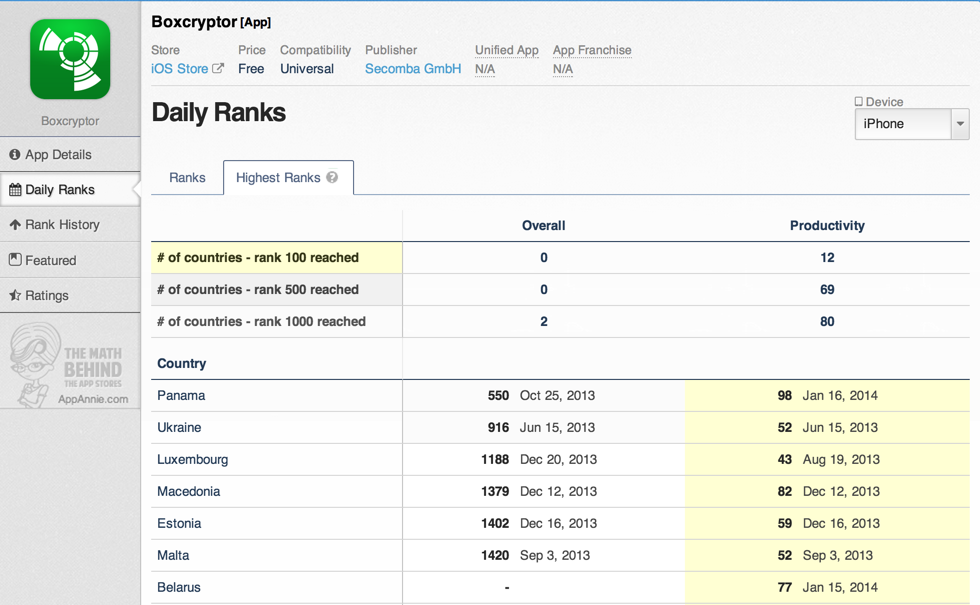Click the external link icon next to iOS Store

[x=218, y=69]
